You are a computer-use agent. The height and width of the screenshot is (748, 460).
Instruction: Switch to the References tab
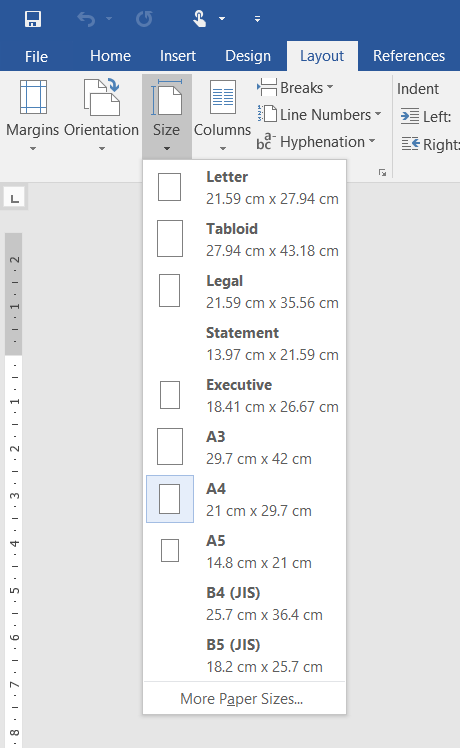(409, 56)
